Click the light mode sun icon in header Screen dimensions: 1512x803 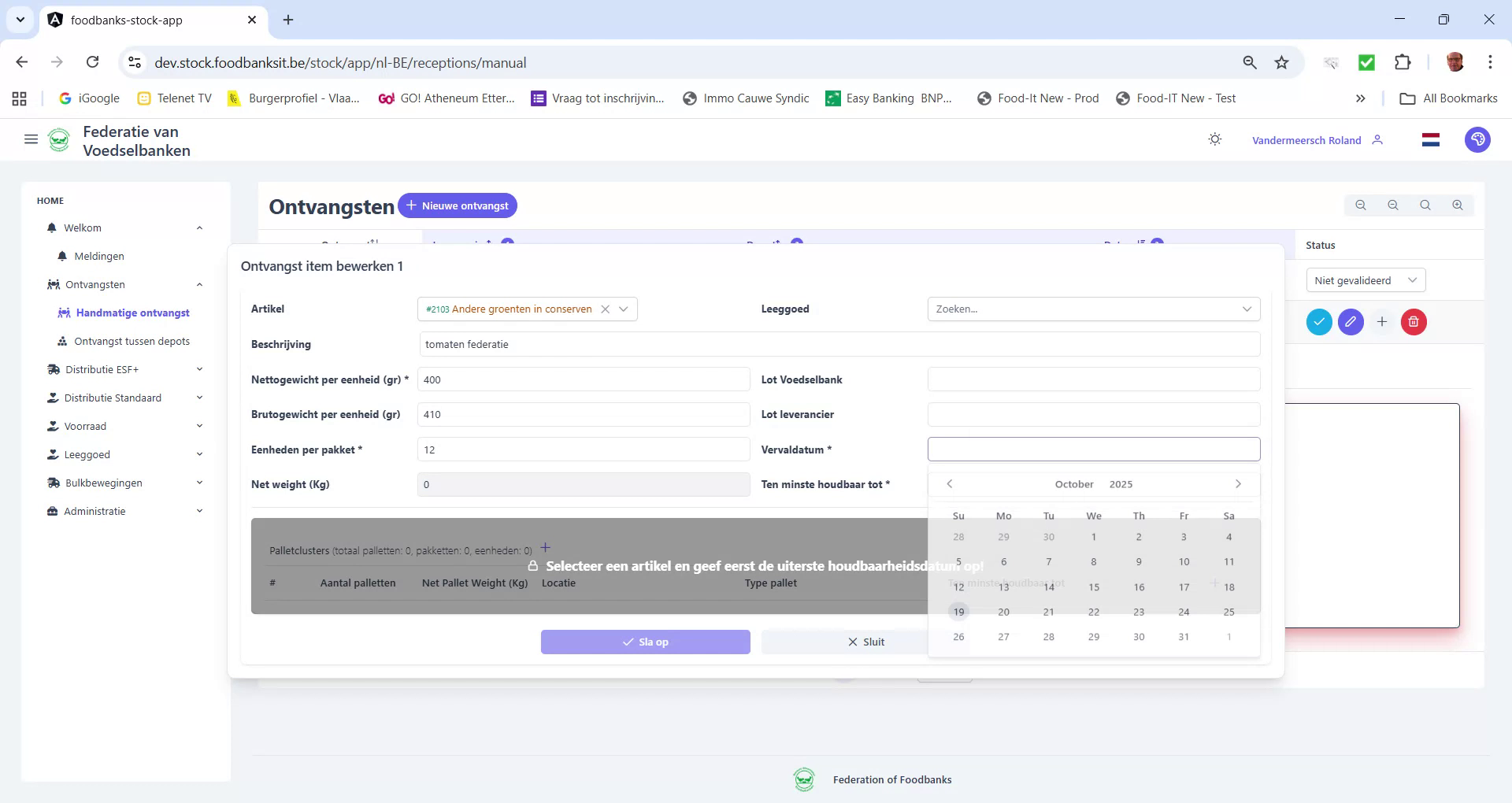coord(1215,139)
